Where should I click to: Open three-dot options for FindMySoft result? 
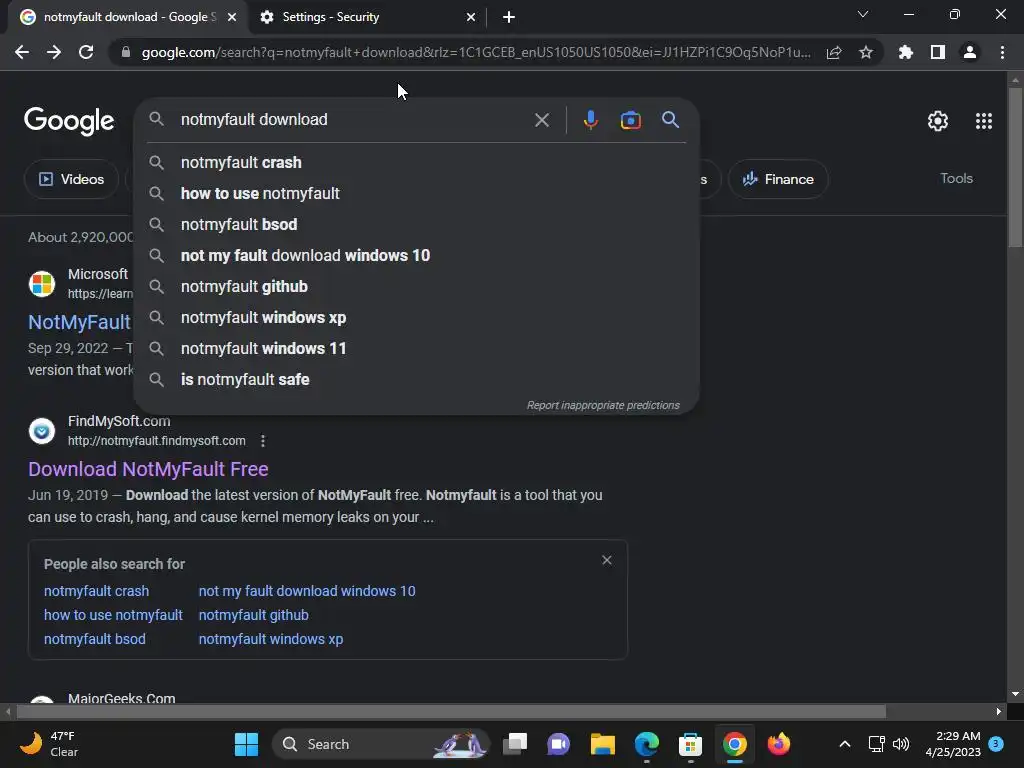coord(263,441)
